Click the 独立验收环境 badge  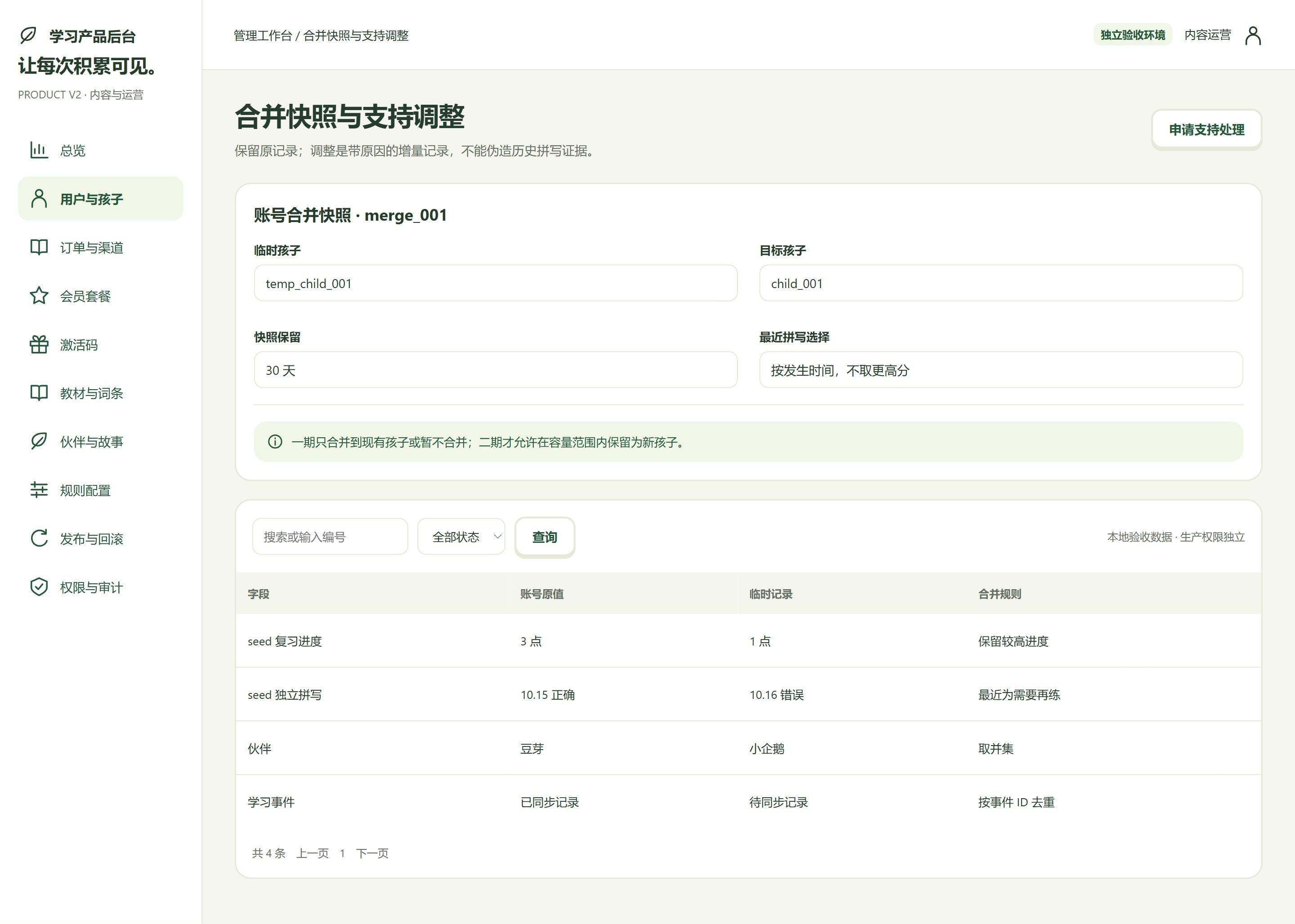point(1133,35)
